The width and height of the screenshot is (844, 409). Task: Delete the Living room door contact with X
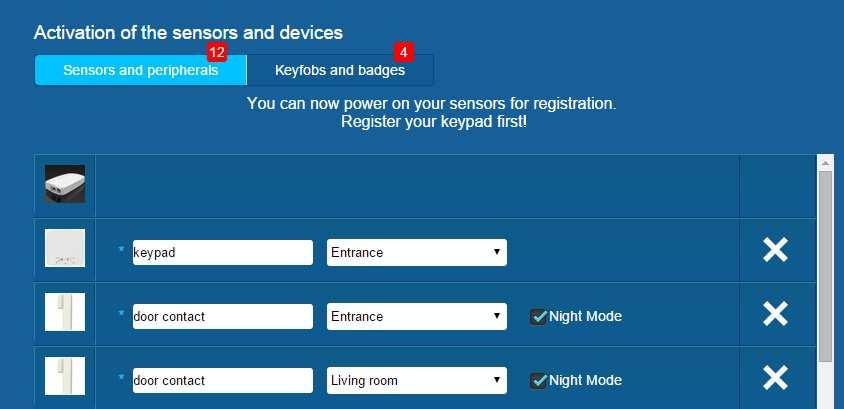(775, 378)
